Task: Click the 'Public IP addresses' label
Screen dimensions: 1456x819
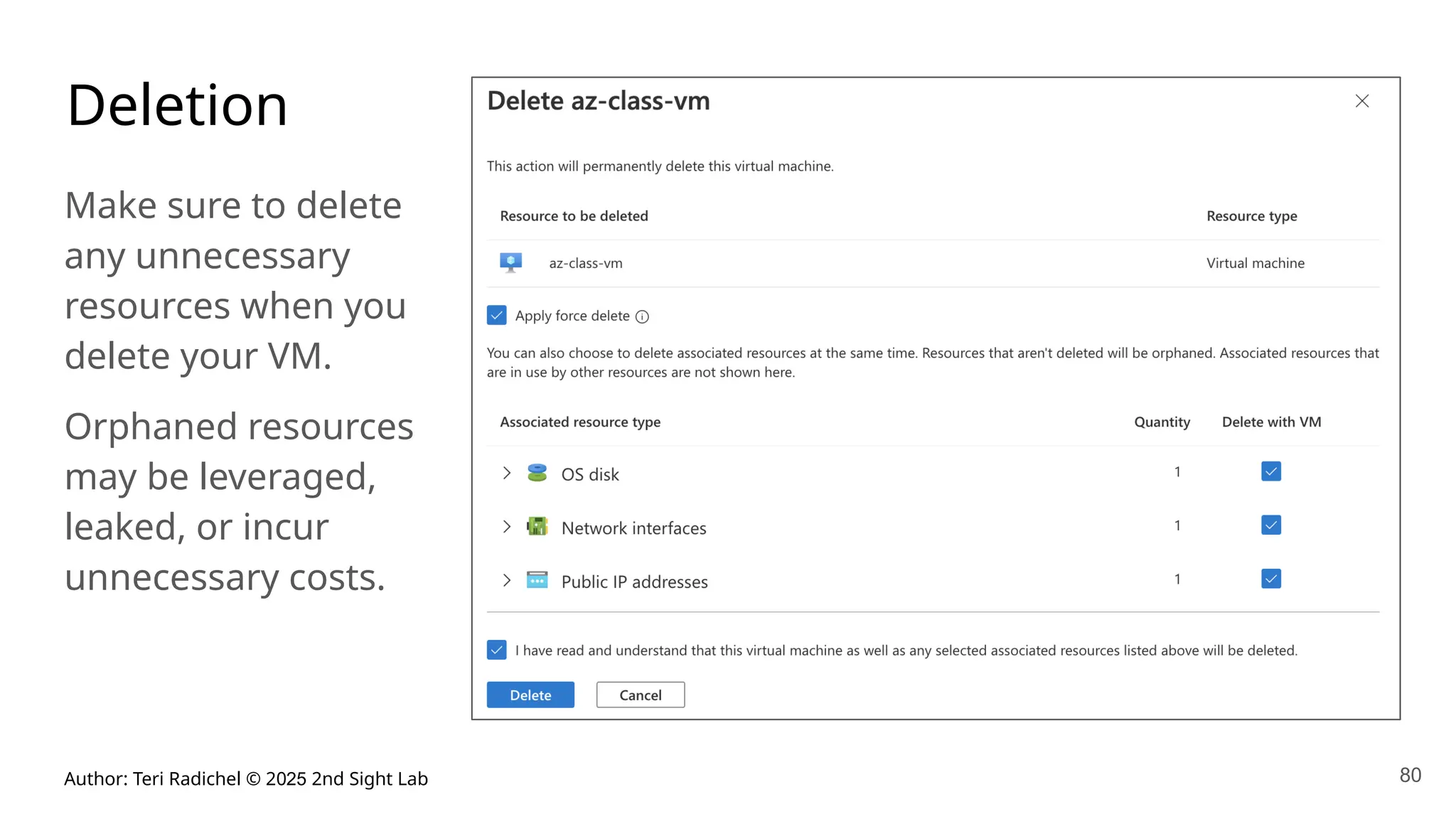Action: click(635, 582)
